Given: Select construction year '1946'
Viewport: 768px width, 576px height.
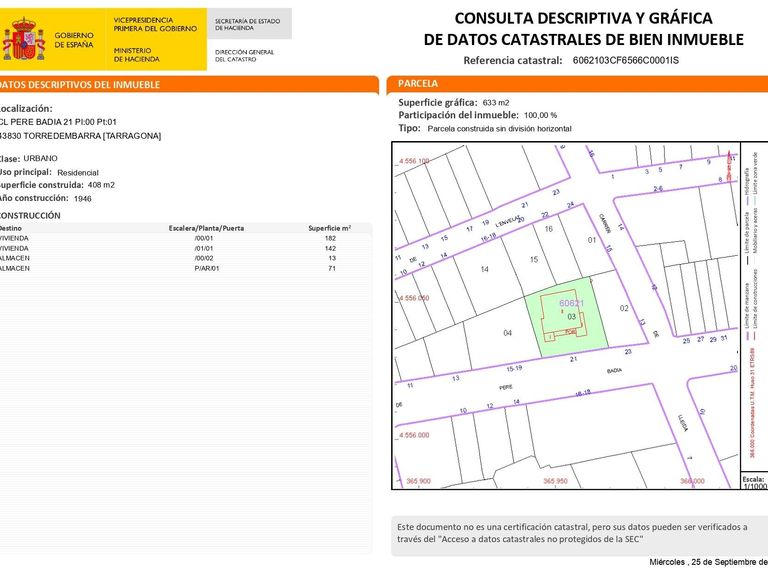Looking at the screenshot, I should 83,199.
